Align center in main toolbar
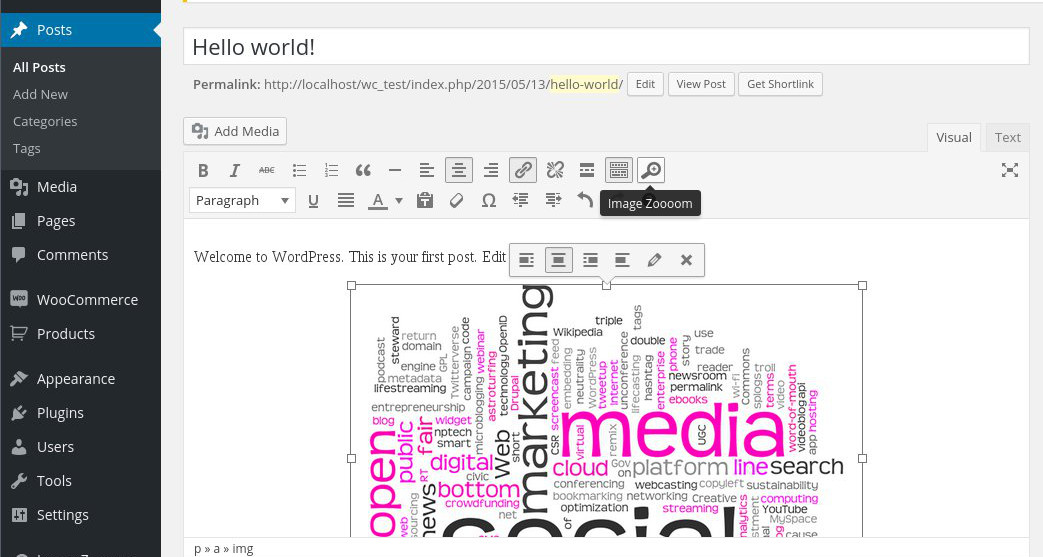Viewport: 1043px width, 557px height. (459, 170)
